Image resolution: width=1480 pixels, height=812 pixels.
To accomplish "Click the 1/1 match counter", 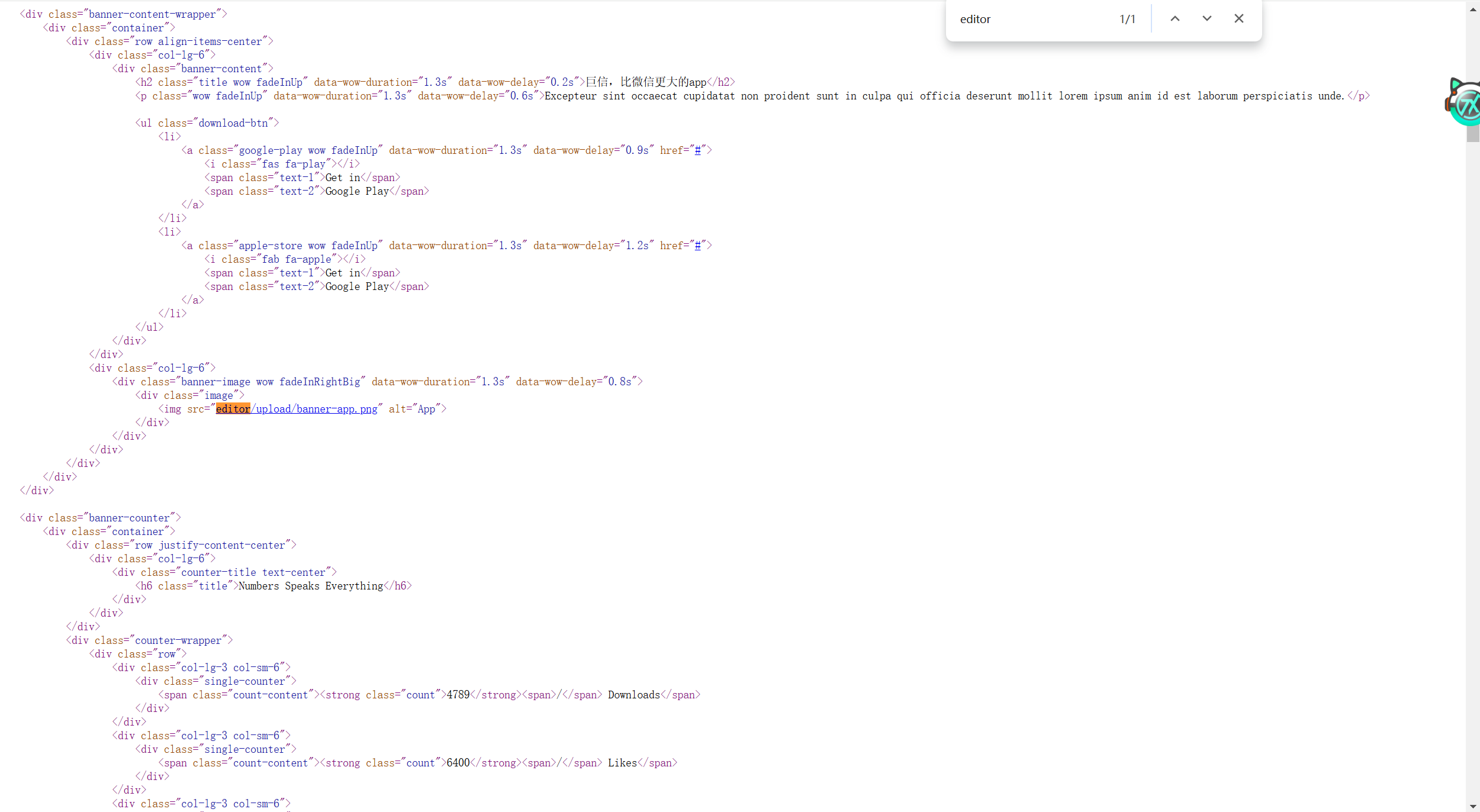I will click(x=1127, y=20).
